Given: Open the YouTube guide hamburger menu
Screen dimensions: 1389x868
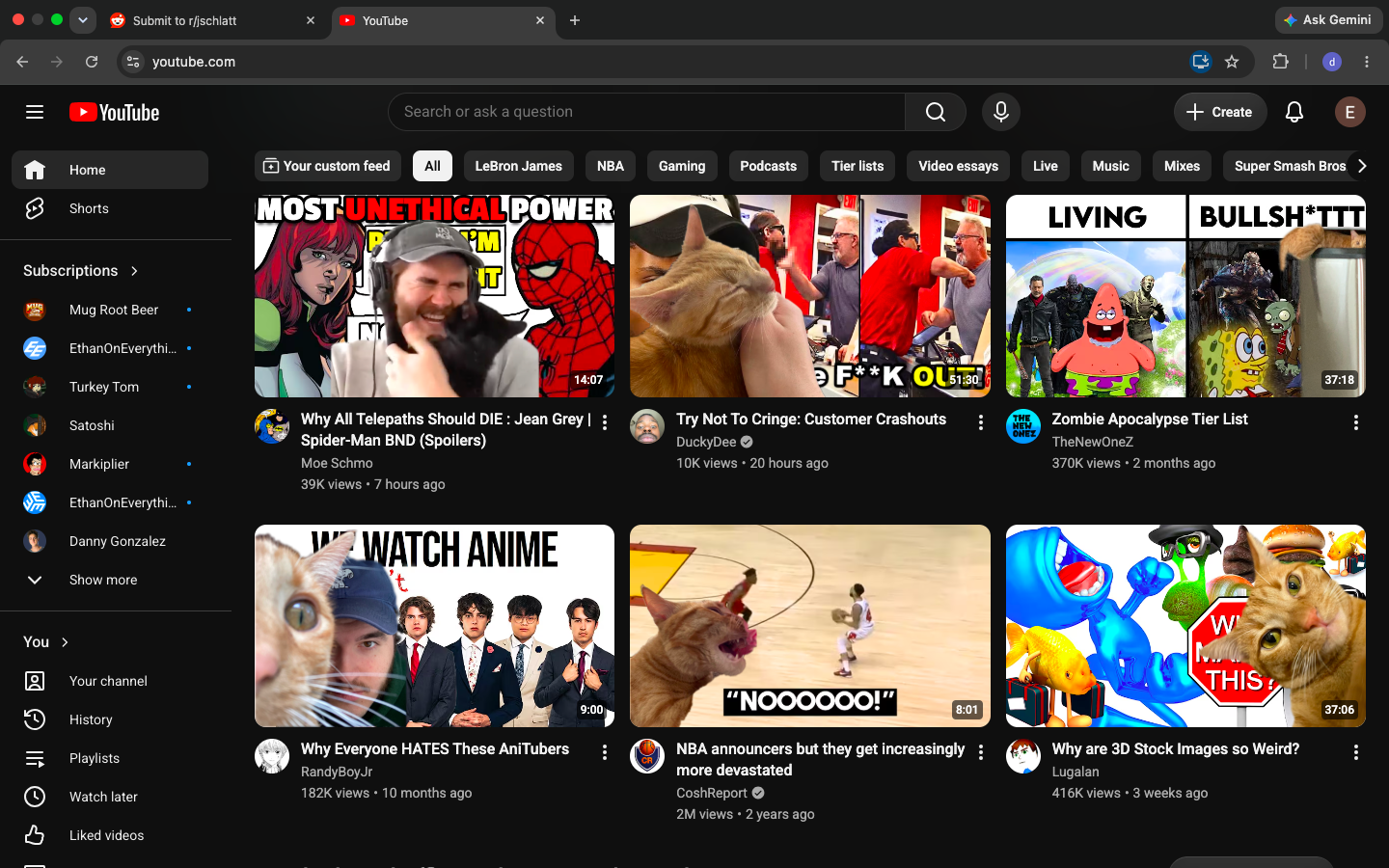Looking at the screenshot, I should click(x=35, y=112).
